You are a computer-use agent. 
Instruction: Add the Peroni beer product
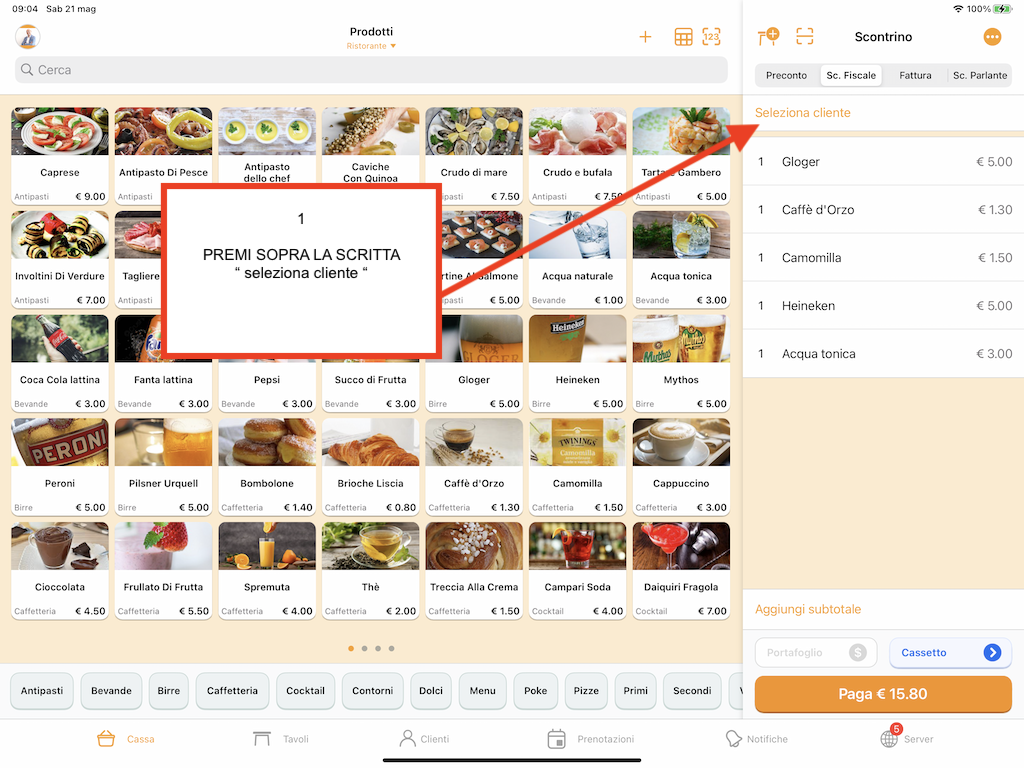coord(59,467)
